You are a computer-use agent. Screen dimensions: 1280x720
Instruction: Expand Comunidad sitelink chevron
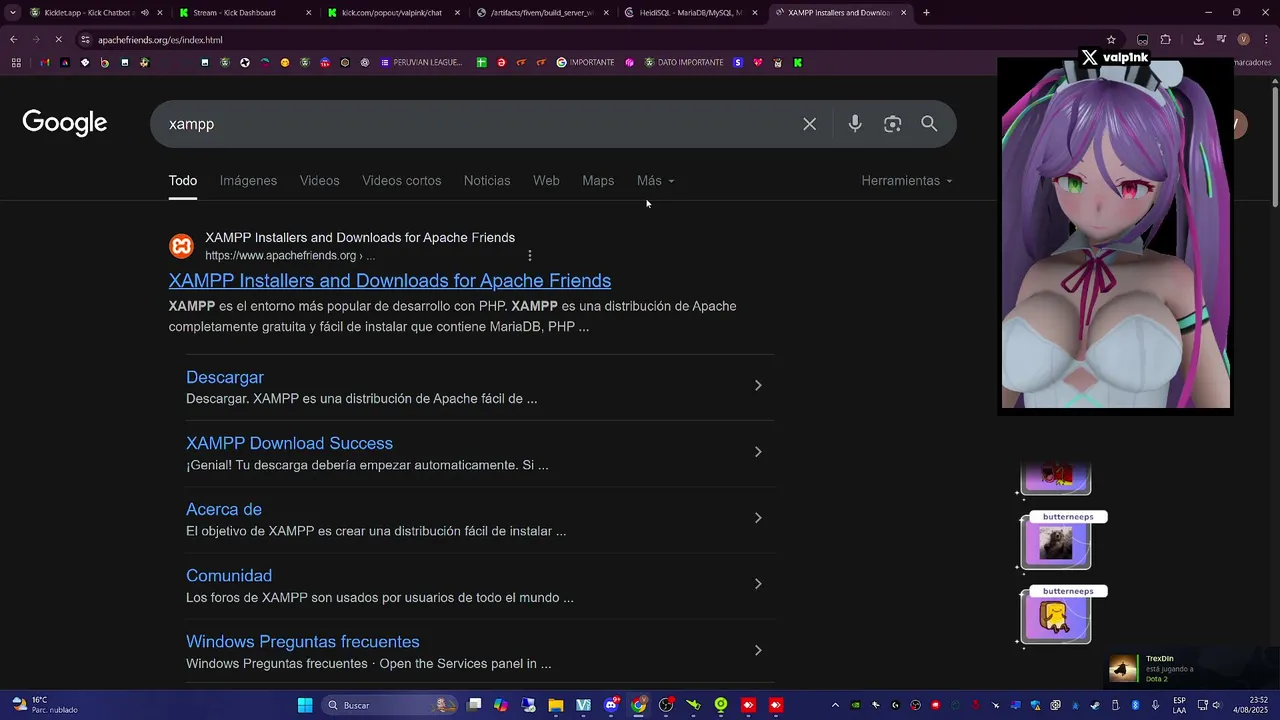(758, 584)
